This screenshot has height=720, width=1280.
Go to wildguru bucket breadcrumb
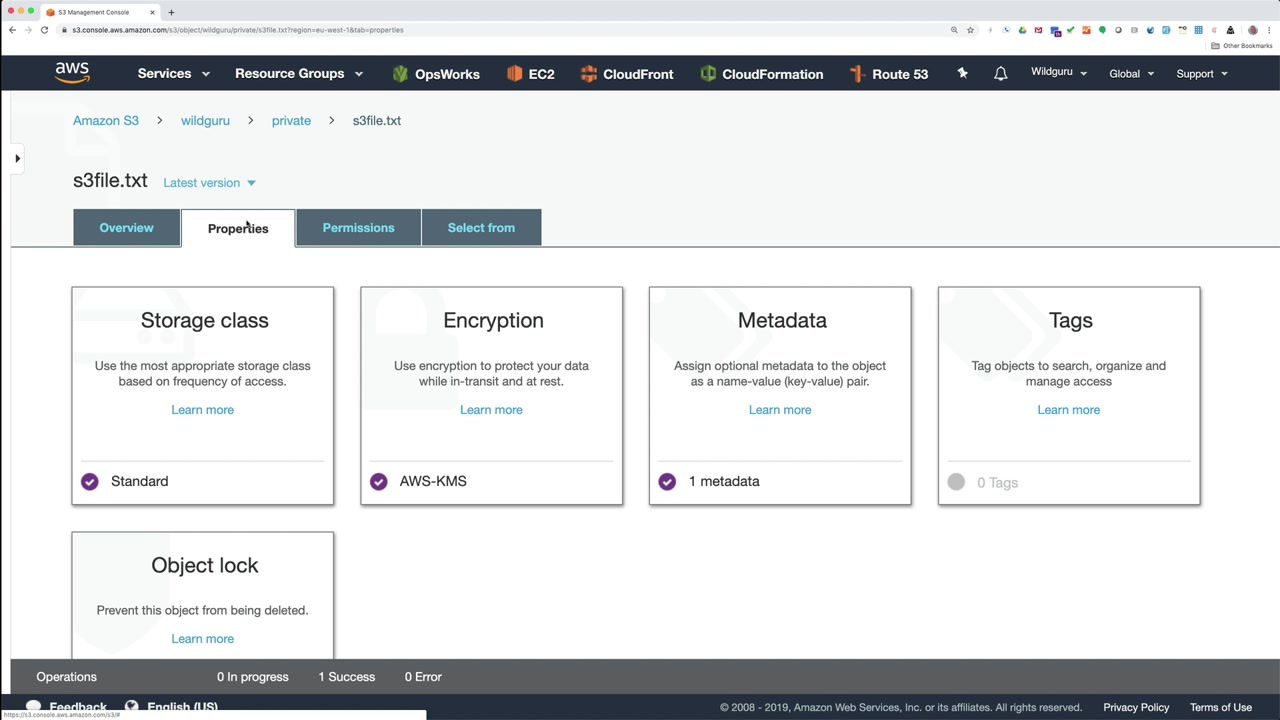coord(205,120)
